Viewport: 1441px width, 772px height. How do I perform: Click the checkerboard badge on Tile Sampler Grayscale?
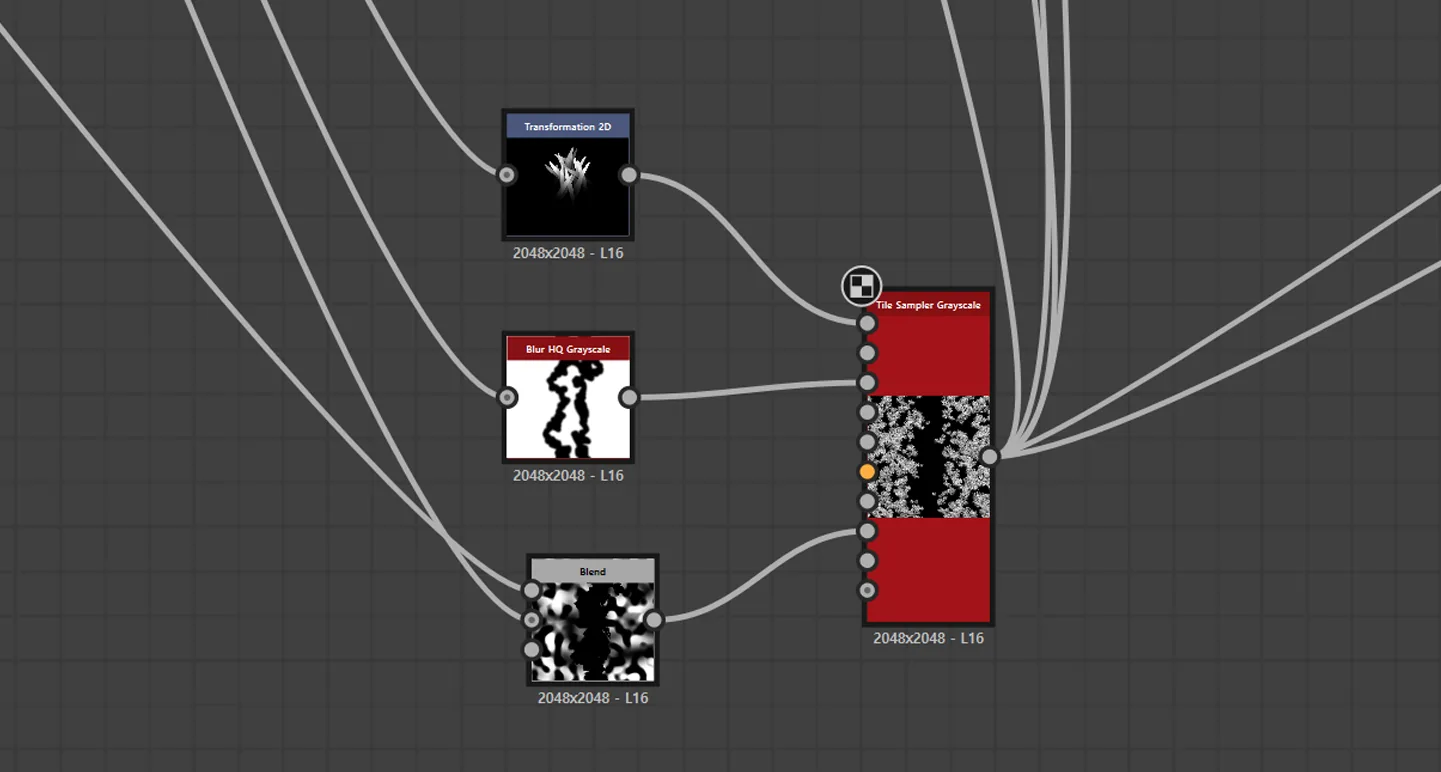(x=861, y=286)
